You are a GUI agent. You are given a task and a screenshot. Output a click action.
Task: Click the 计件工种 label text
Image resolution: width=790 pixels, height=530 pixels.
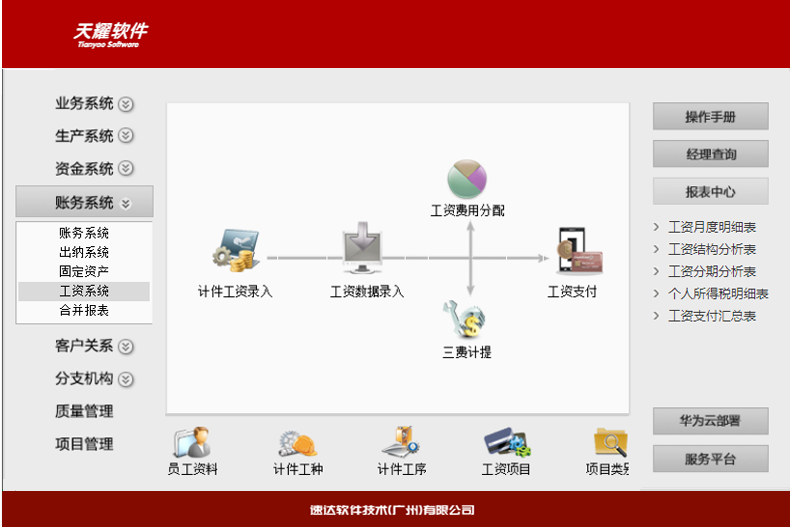[x=298, y=470]
